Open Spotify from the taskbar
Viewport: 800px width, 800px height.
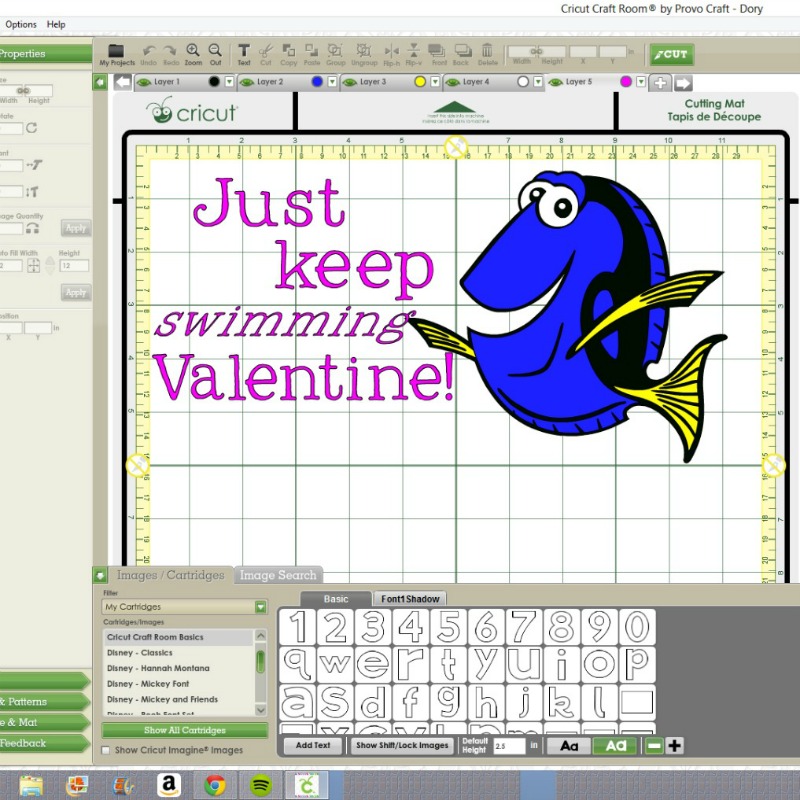click(x=261, y=785)
